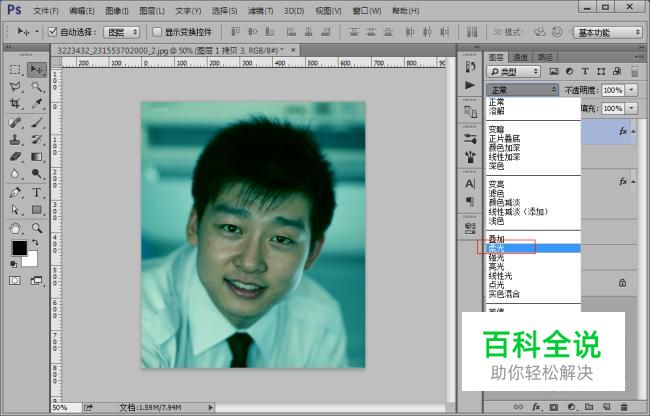Open the Actions panel play icon
This screenshot has height=416, width=650.
470,85
